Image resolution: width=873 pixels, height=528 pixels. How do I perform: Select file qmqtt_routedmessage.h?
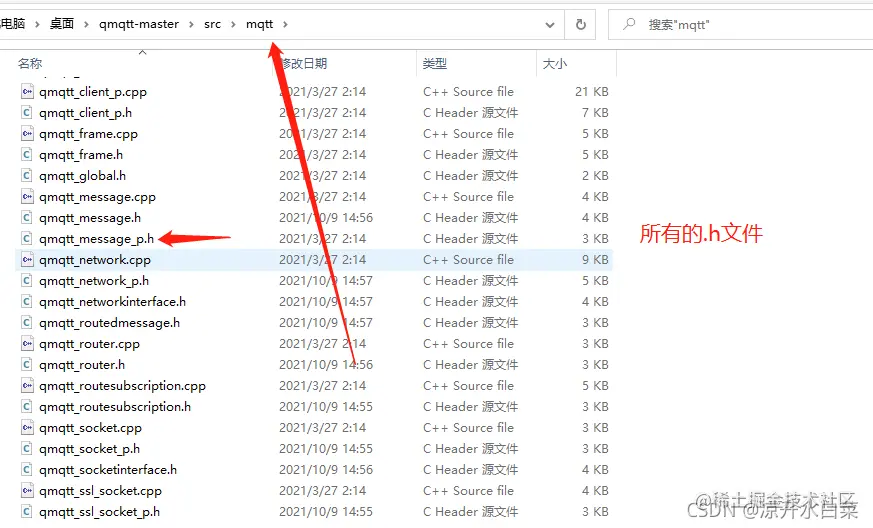coord(109,323)
